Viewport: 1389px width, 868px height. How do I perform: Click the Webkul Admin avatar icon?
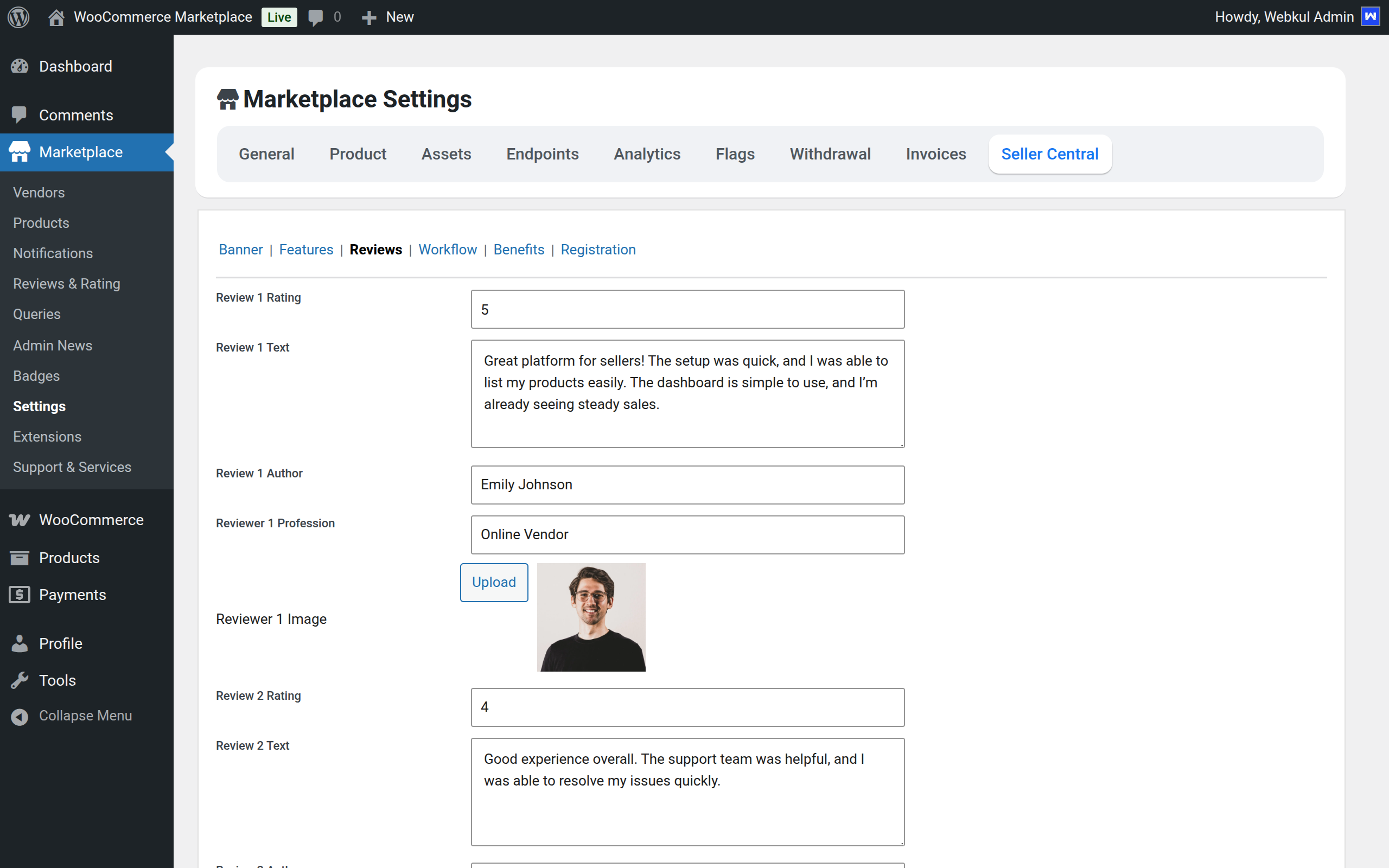pyautogui.click(x=1371, y=17)
